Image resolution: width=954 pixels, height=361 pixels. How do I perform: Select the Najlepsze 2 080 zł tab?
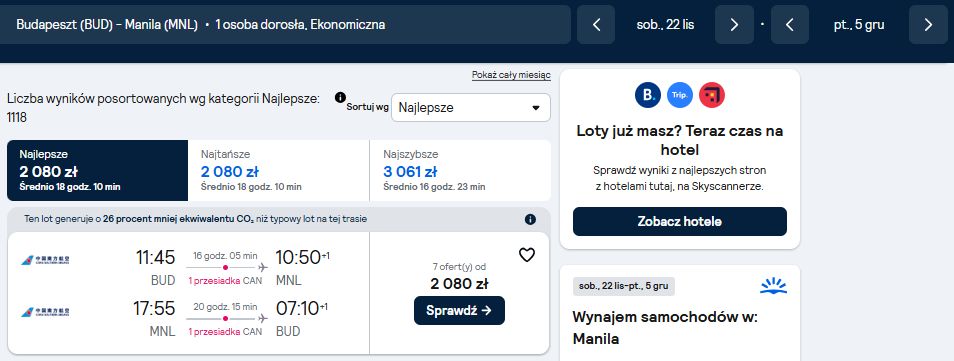pyautogui.click(x=97, y=170)
